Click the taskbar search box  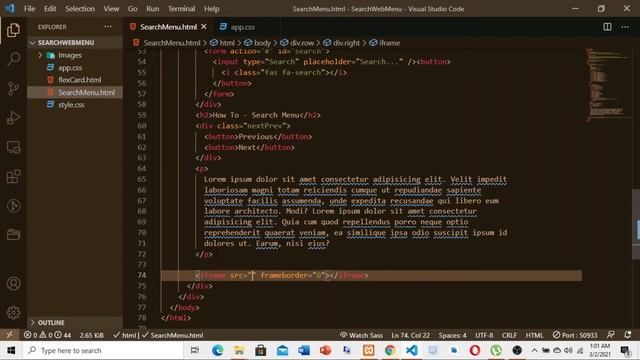[102, 350]
